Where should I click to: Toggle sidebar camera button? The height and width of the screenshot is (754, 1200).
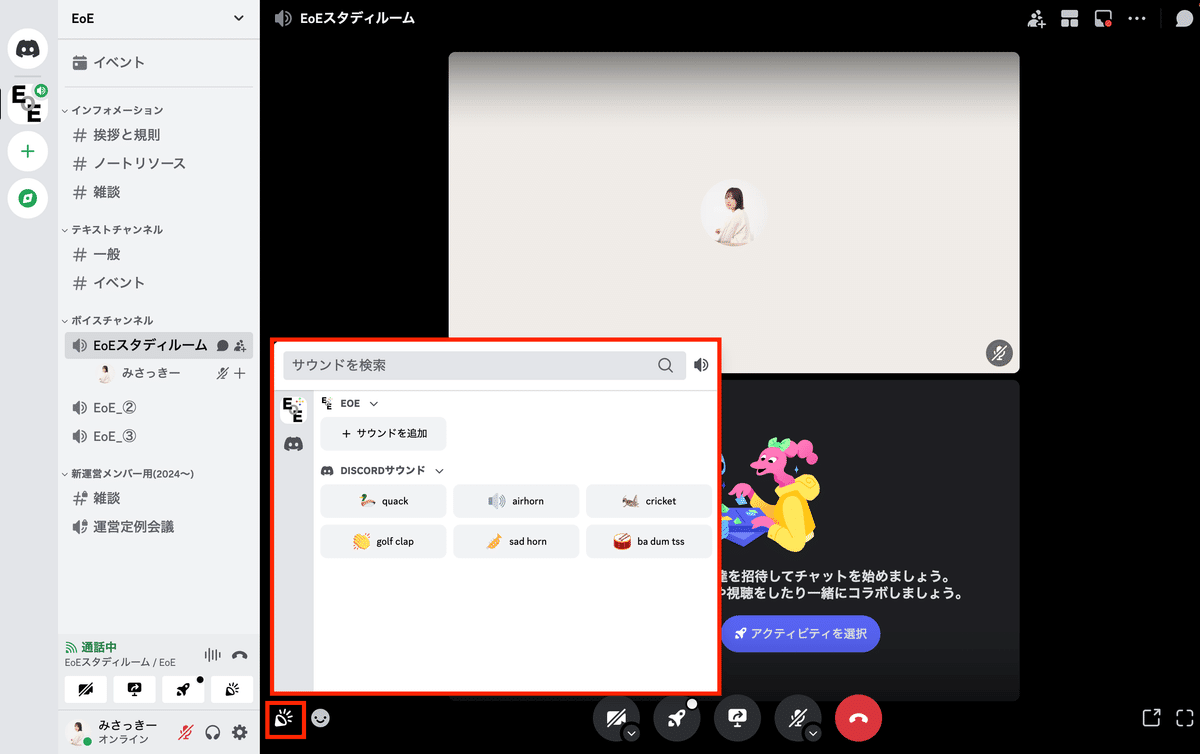click(85, 689)
